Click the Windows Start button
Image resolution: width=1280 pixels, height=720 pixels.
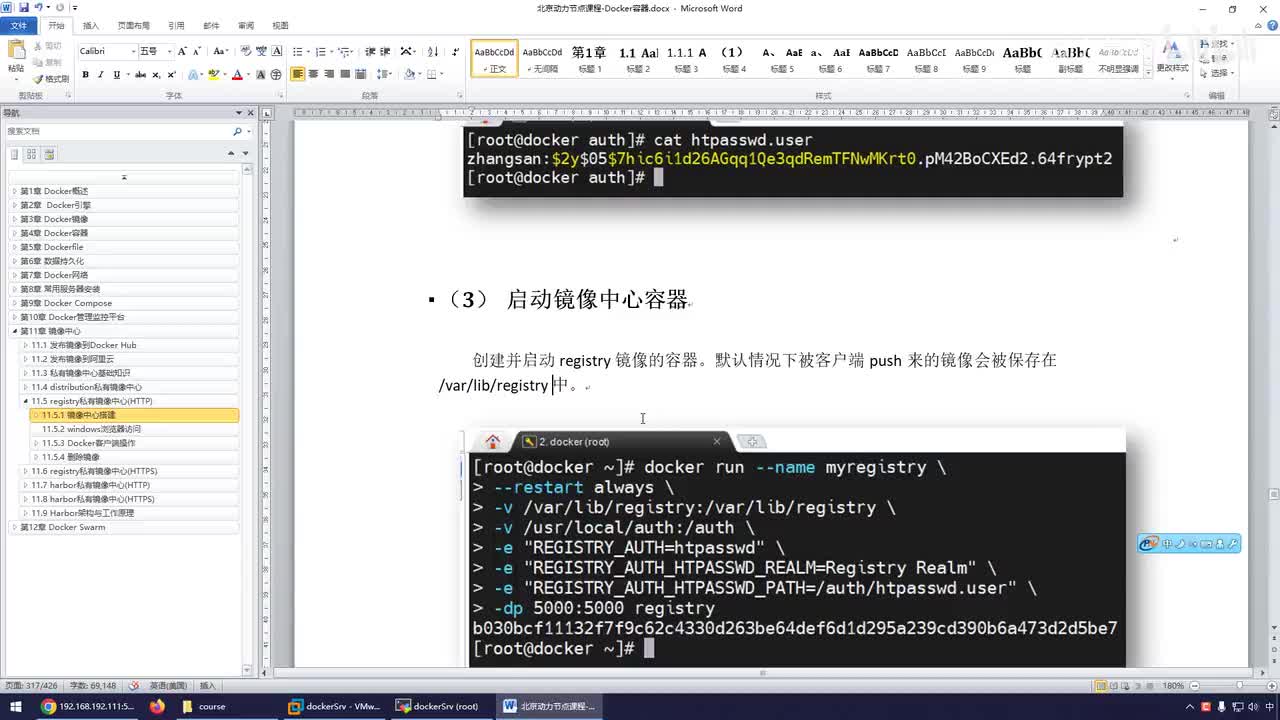click(15, 707)
